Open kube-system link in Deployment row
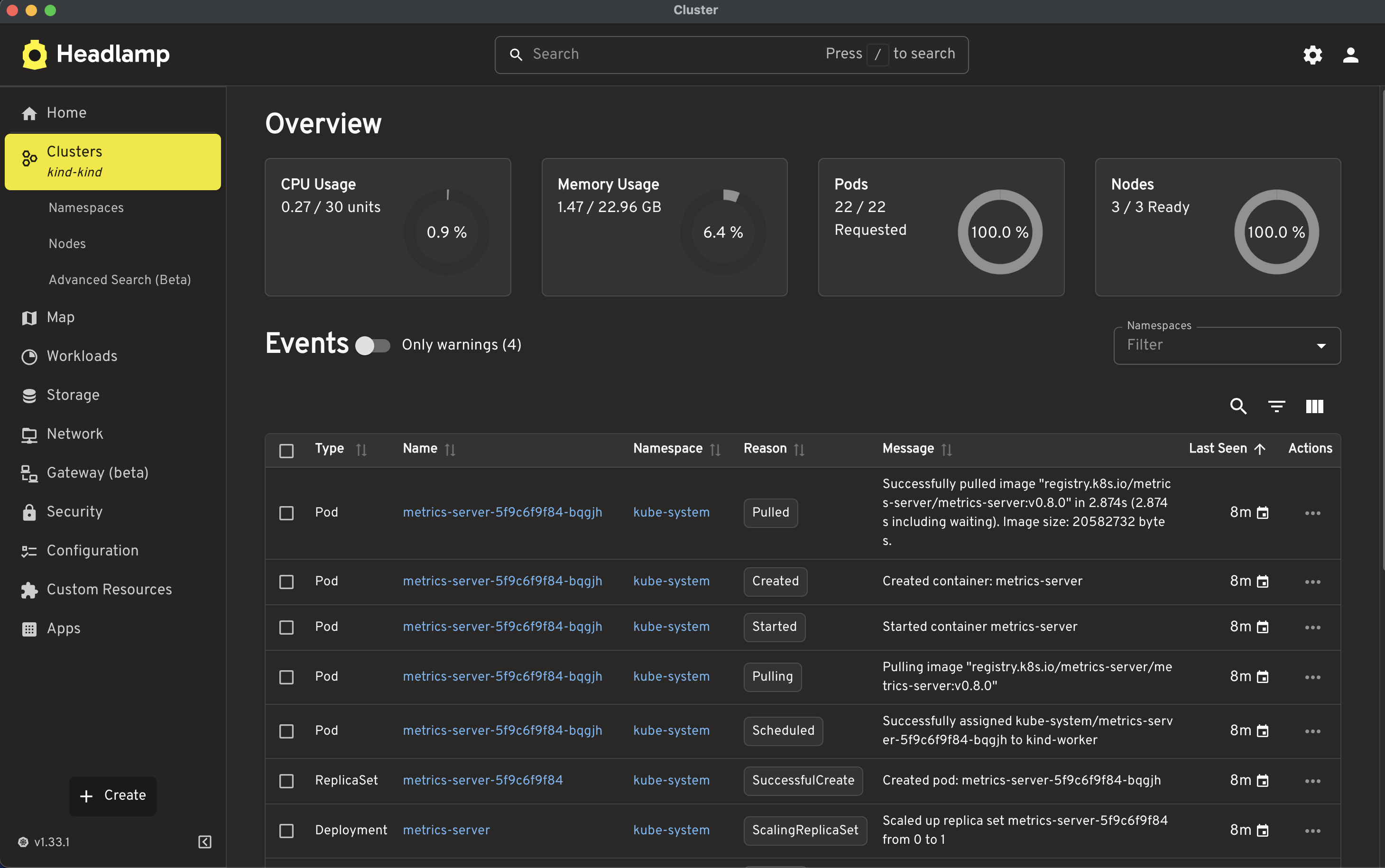 [671, 830]
